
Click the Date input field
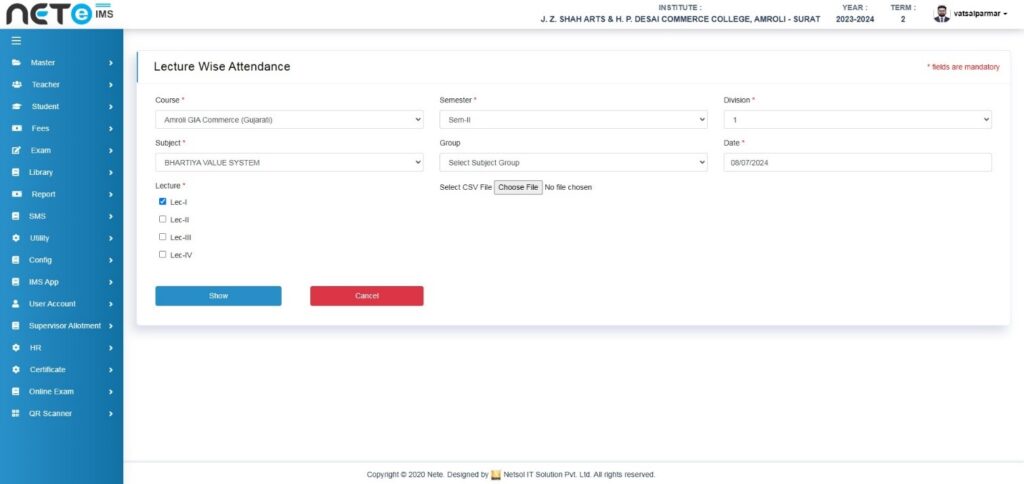coord(857,162)
